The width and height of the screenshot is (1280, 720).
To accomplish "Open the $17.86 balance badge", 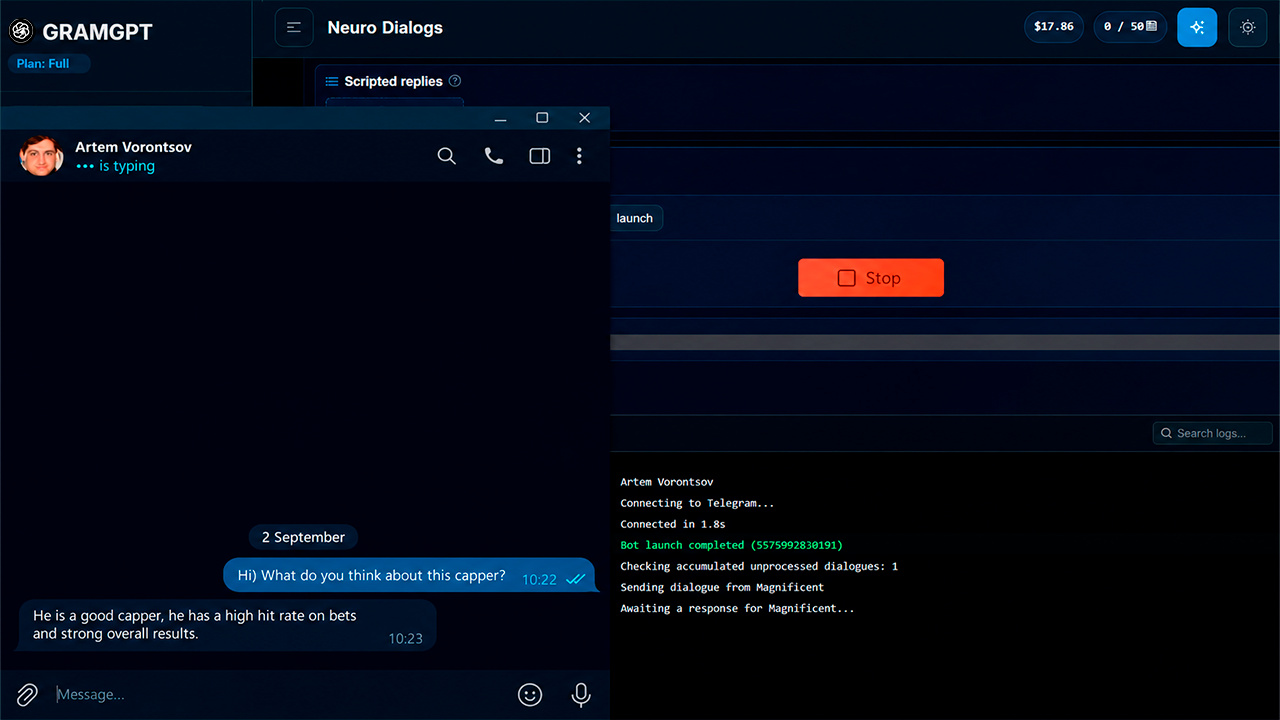I will (1054, 27).
